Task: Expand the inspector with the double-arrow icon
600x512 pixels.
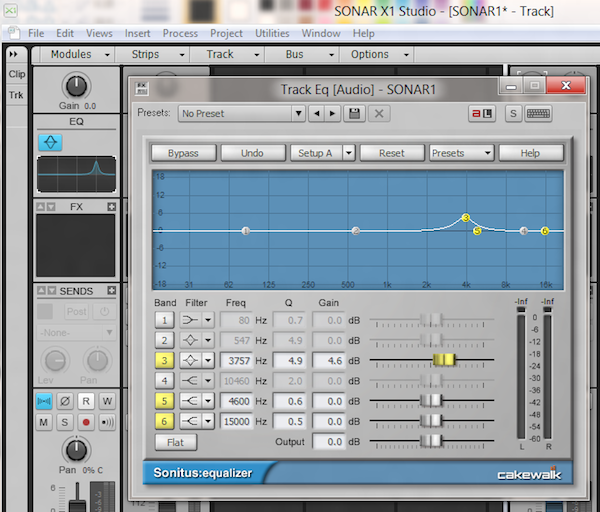Action: click(13, 54)
